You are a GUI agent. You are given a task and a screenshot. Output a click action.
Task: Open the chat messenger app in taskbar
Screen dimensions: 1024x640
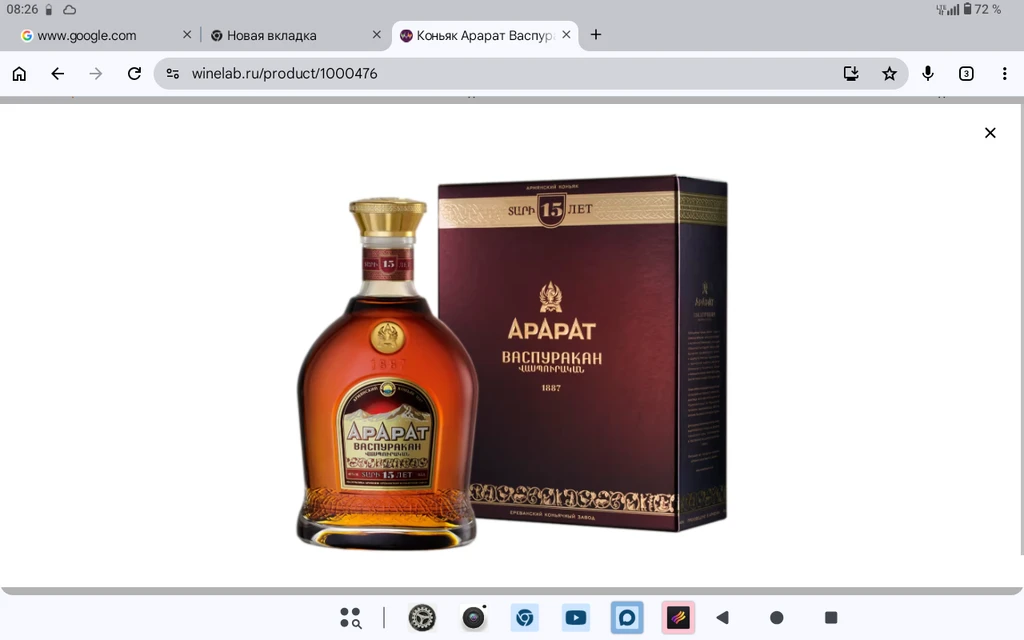[627, 618]
